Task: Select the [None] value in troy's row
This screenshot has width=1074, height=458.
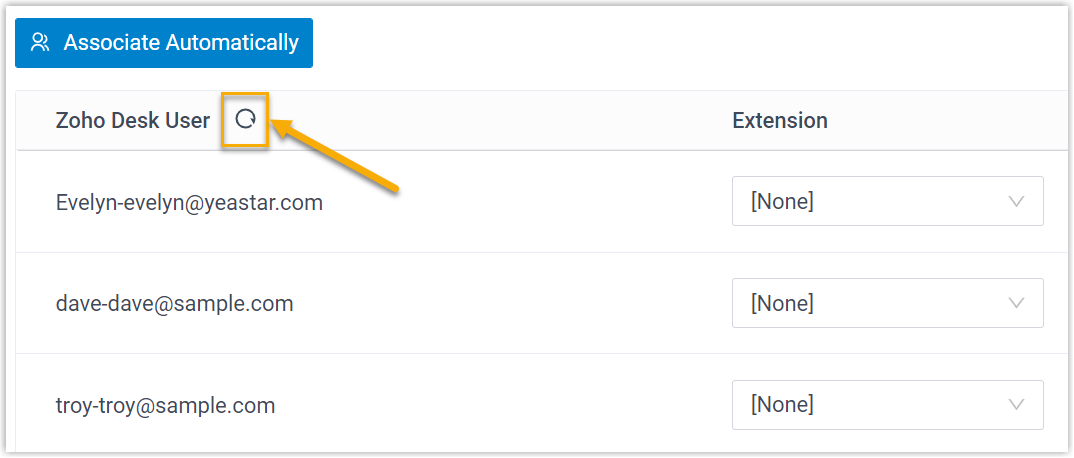Action: (x=782, y=405)
